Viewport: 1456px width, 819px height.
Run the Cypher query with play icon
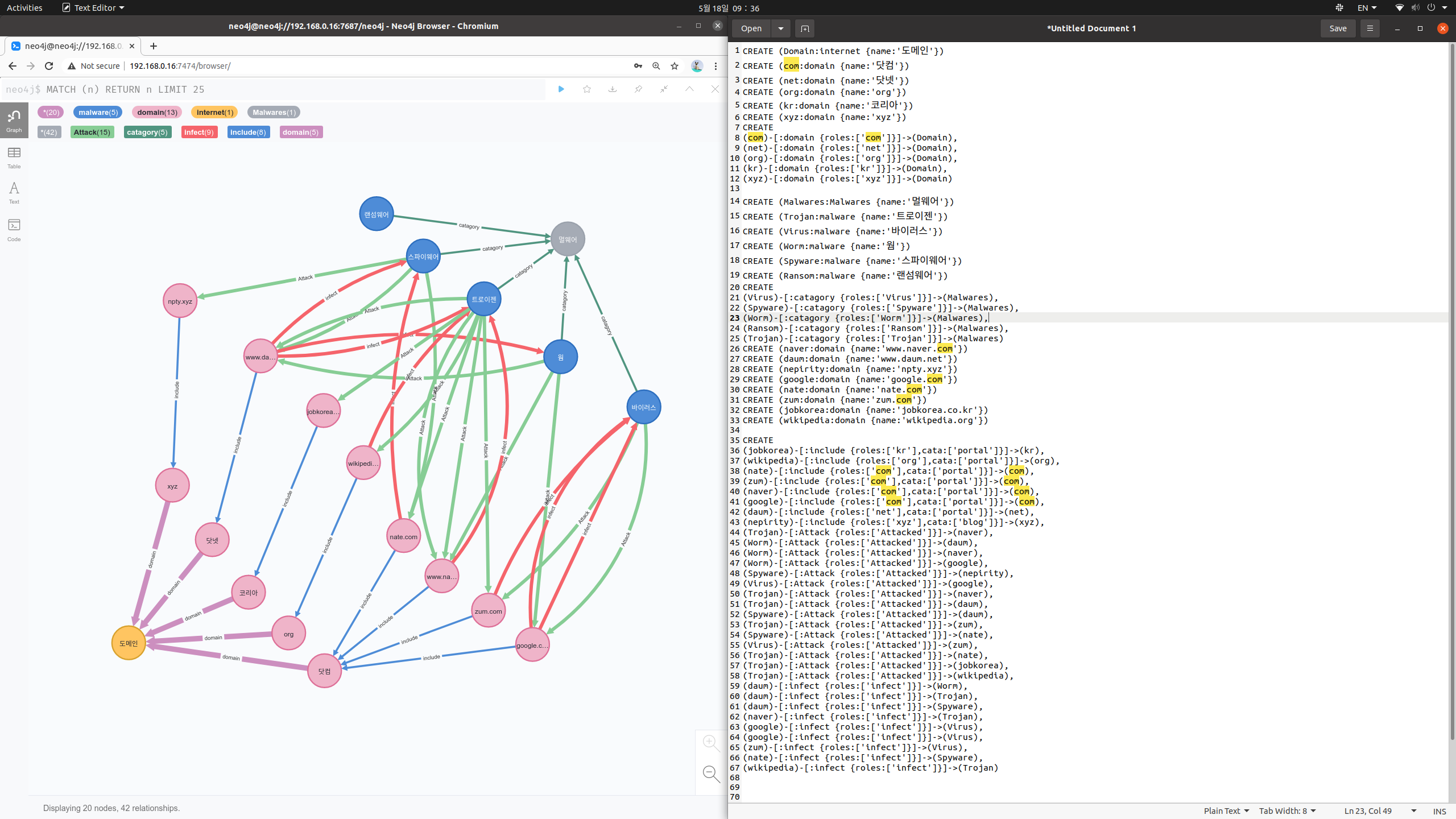pyautogui.click(x=561, y=89)
